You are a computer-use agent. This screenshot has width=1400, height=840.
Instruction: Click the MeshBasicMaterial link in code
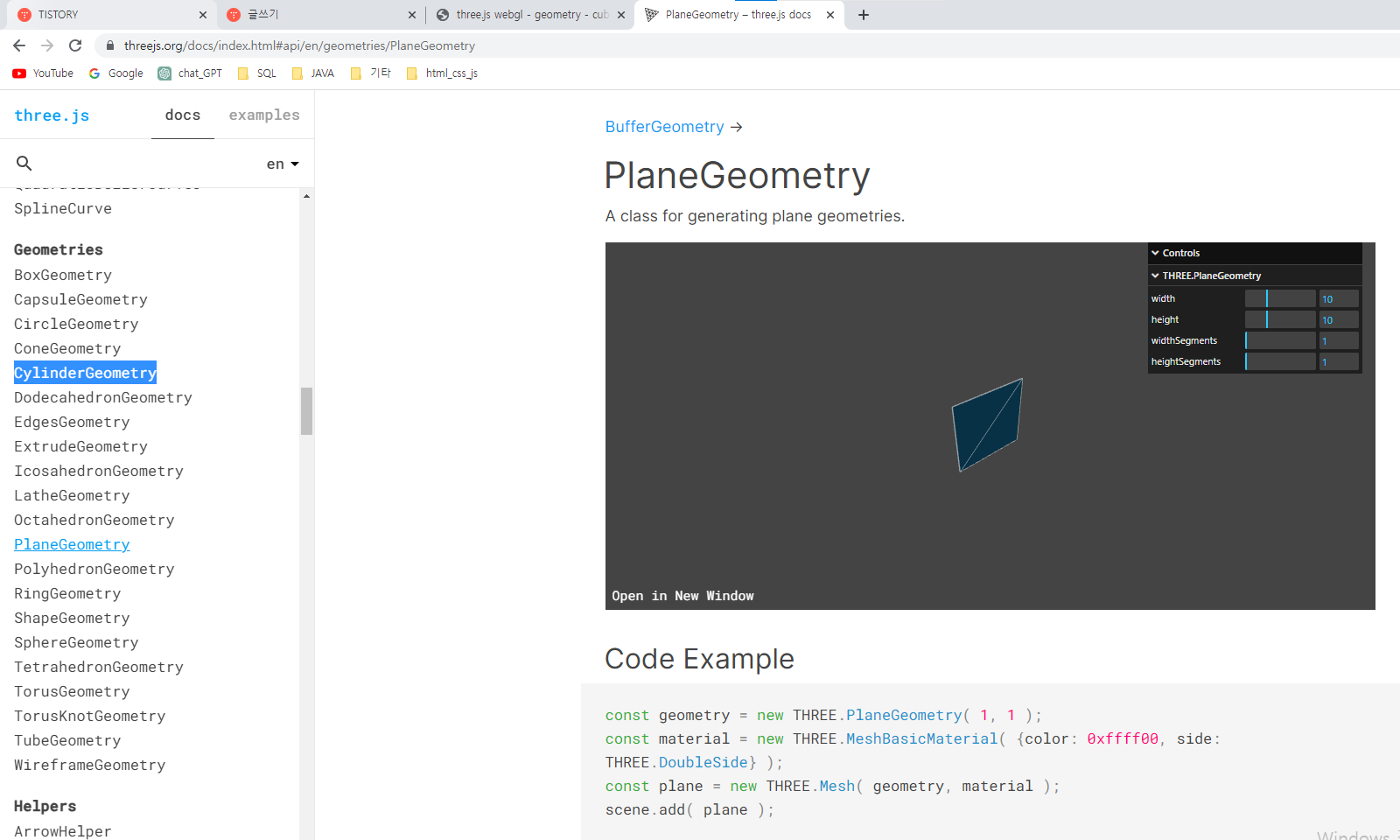pos(921,738)
